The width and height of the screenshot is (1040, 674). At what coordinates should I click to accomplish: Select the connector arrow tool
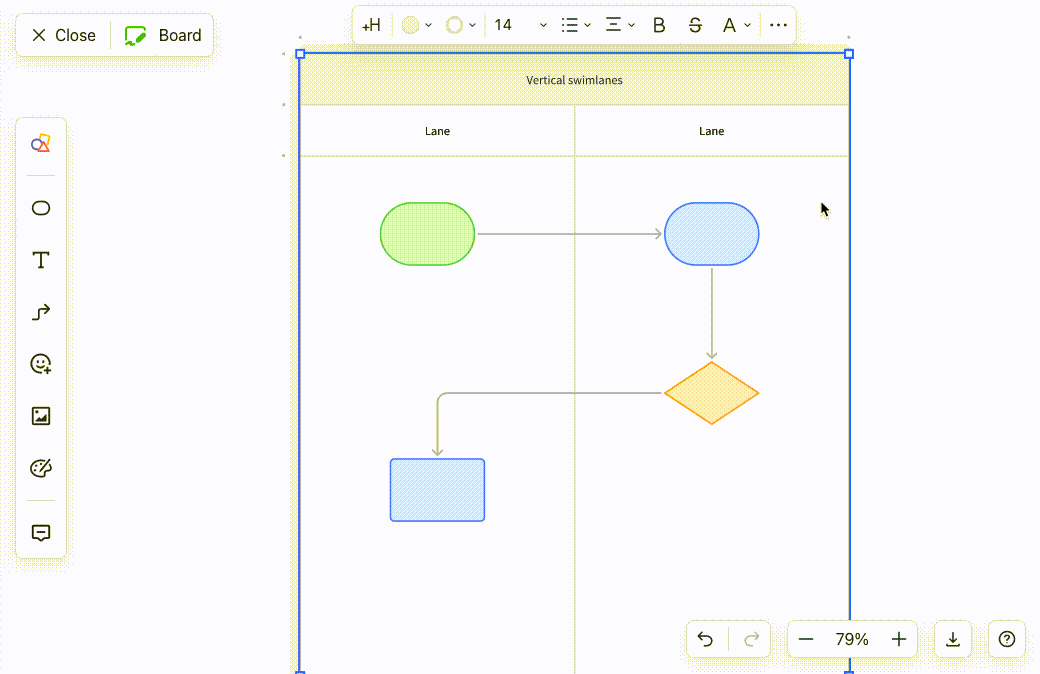[40, 312]
